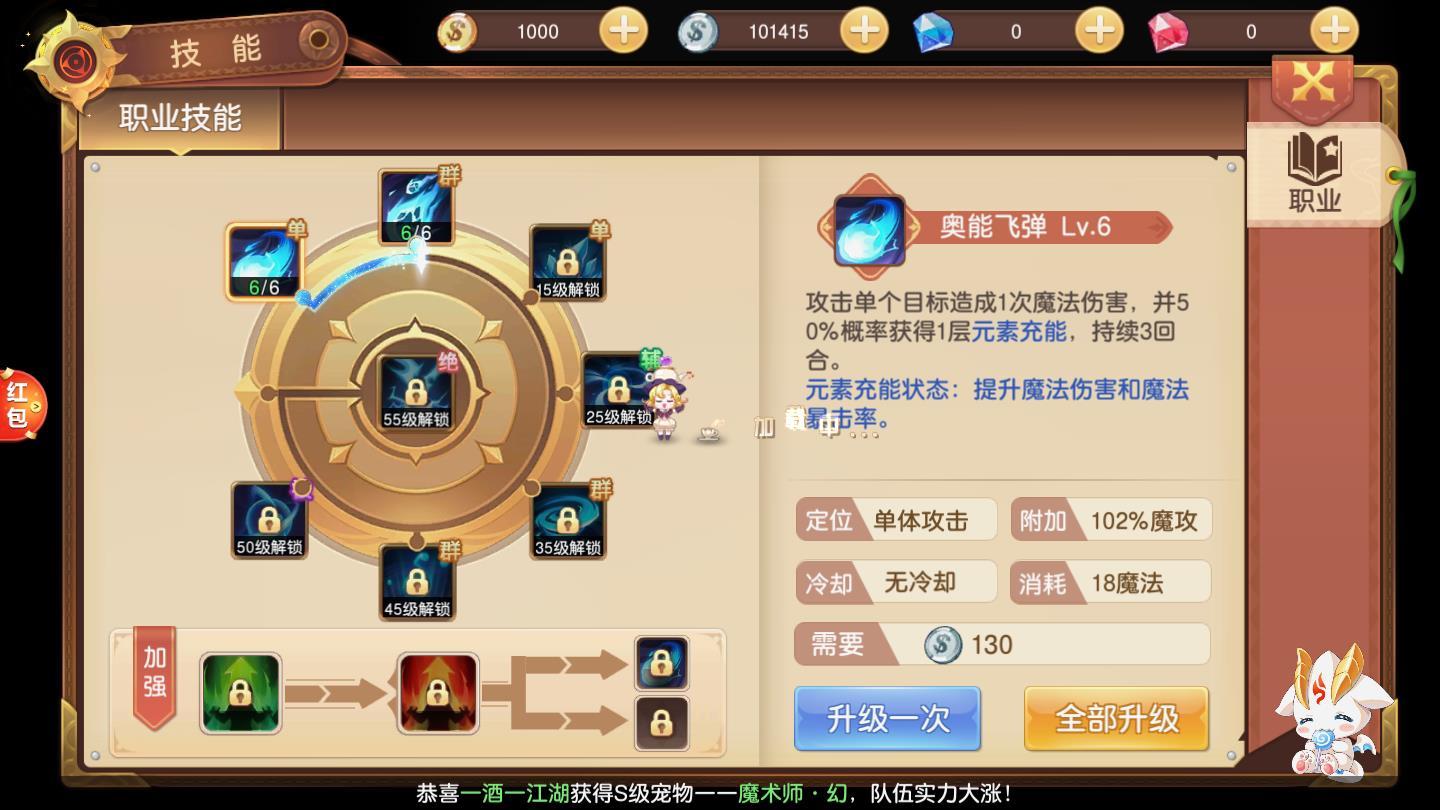Screen dimensions: 1440x810
Task: Select the unlocked single-target skill icon showing 6/6
Action: [x=265, y=262]
